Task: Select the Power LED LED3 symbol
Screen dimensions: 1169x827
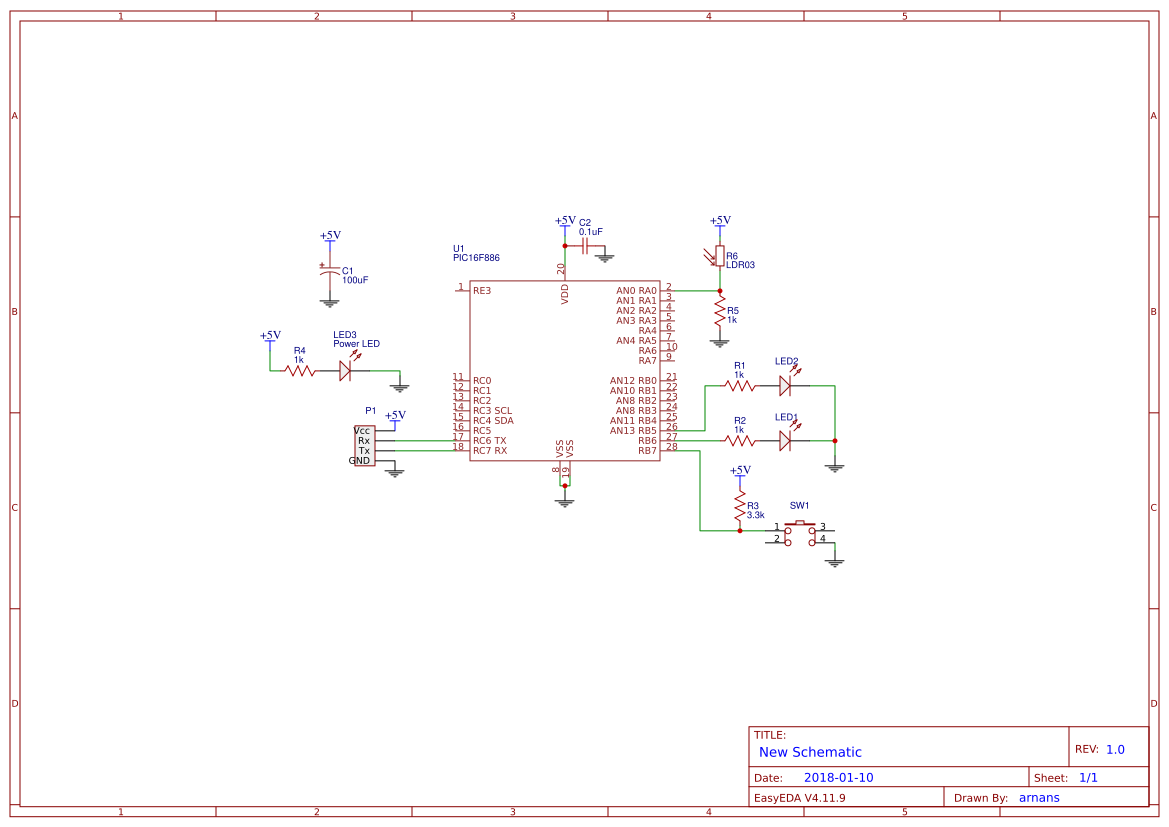Action: click(x=347, y=368)
